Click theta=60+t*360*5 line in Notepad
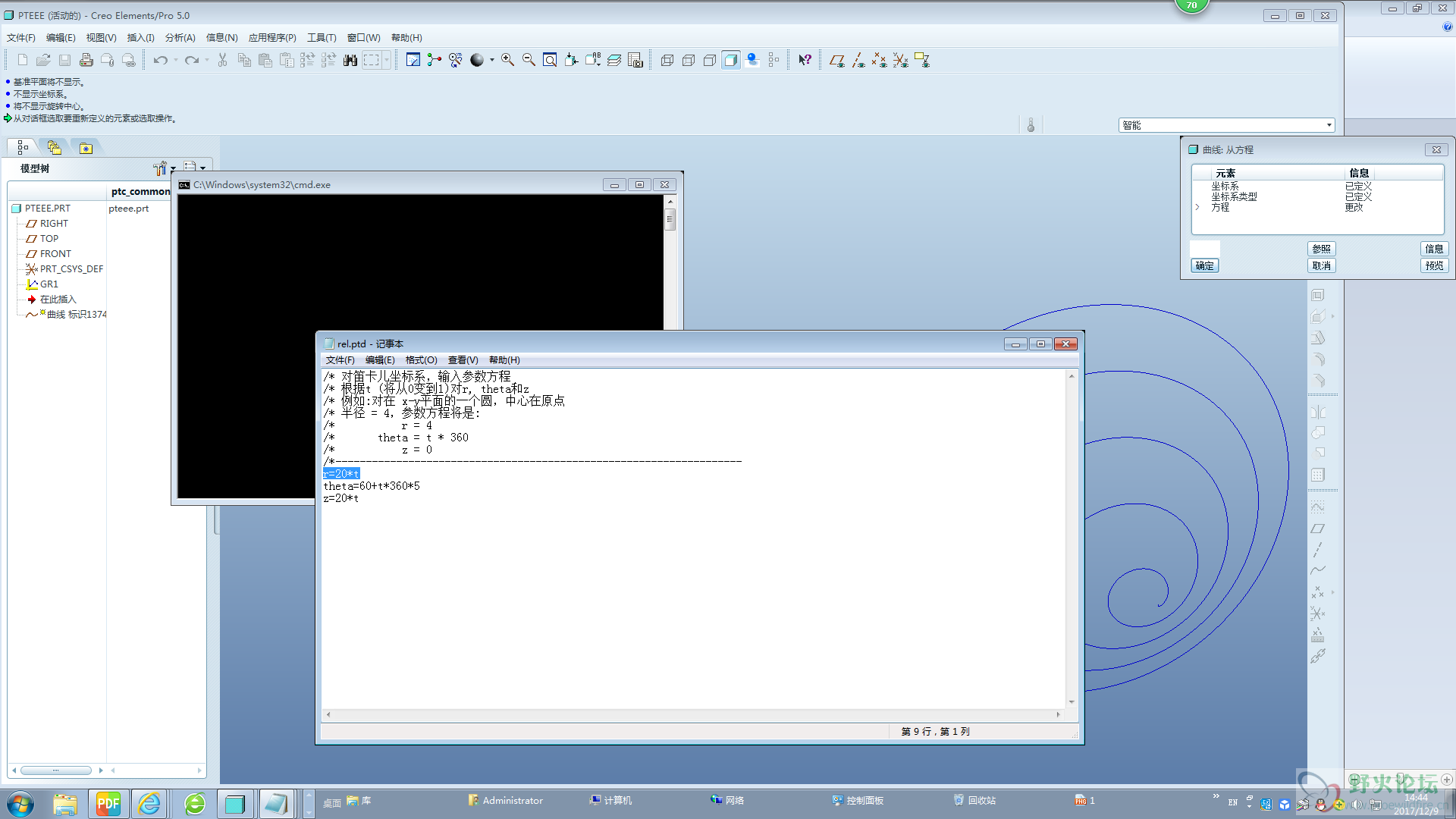The image size is (1456, 819). click(x=372, y=486)
